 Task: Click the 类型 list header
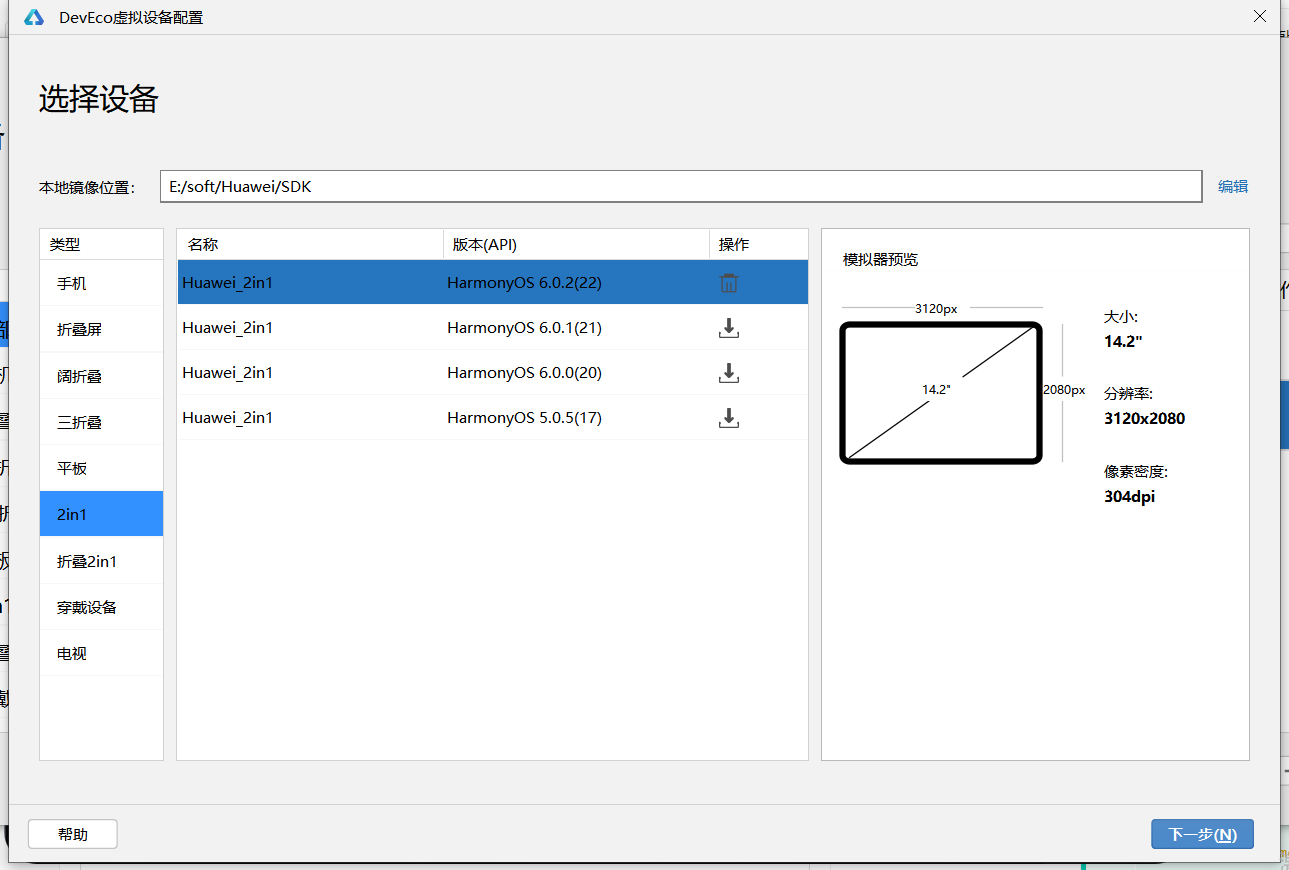101,244
